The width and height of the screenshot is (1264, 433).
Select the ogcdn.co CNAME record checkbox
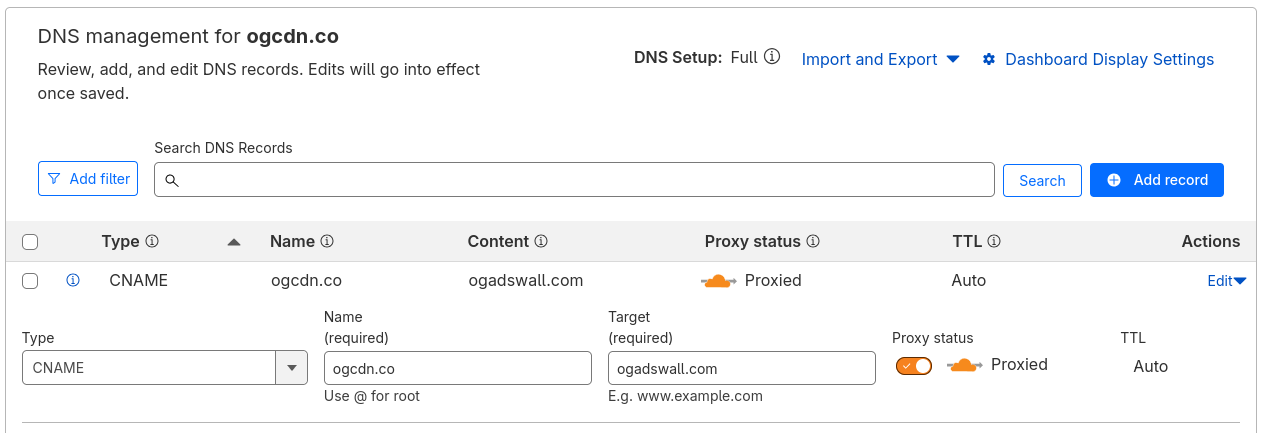30,281
